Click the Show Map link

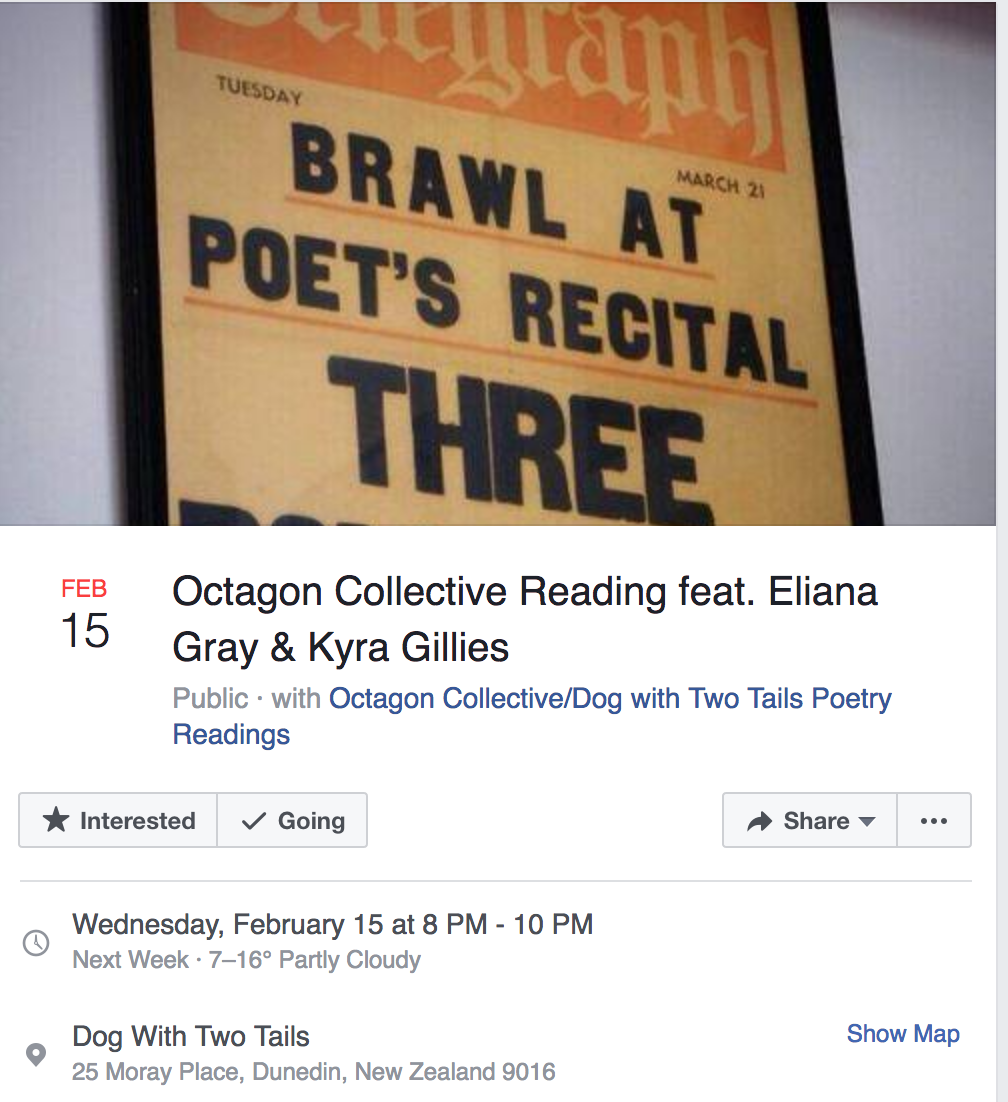[x=902, y=1034]
